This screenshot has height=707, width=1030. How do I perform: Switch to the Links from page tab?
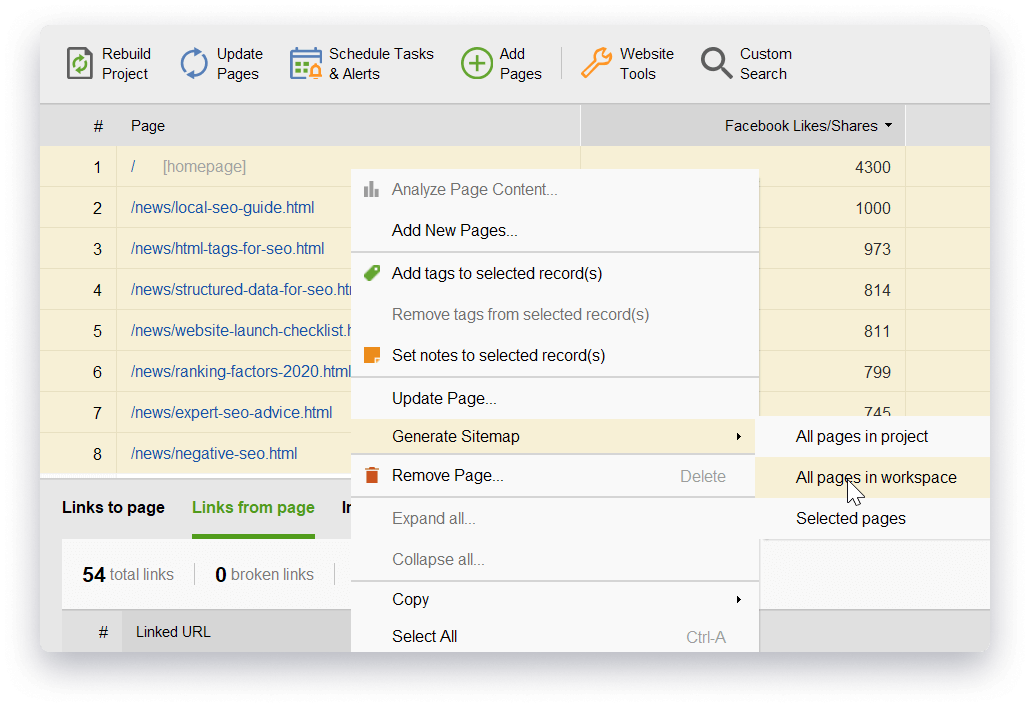[x=253, y=507]
